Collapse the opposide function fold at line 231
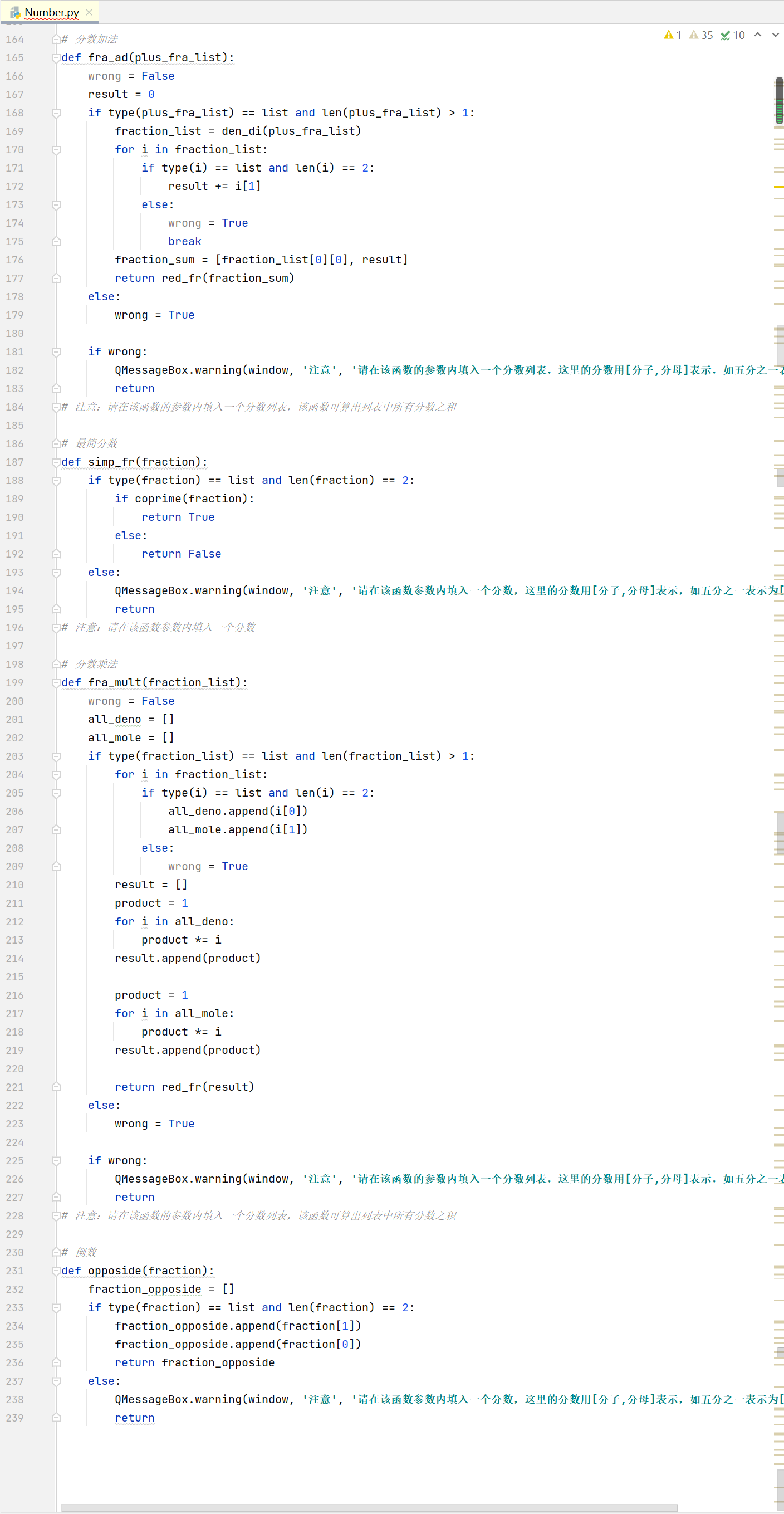 [56, 1271]
